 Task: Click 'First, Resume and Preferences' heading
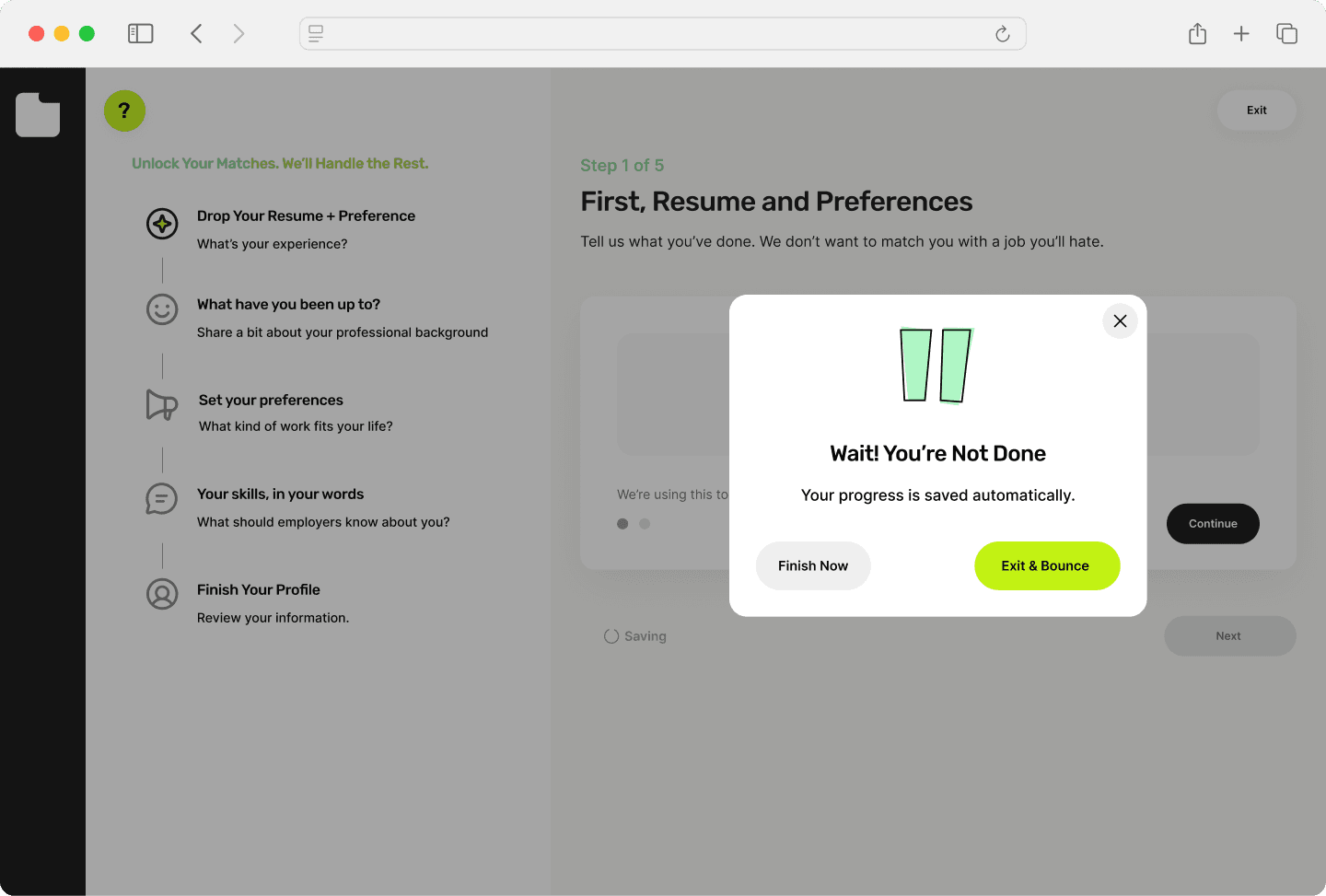(776, 202)
